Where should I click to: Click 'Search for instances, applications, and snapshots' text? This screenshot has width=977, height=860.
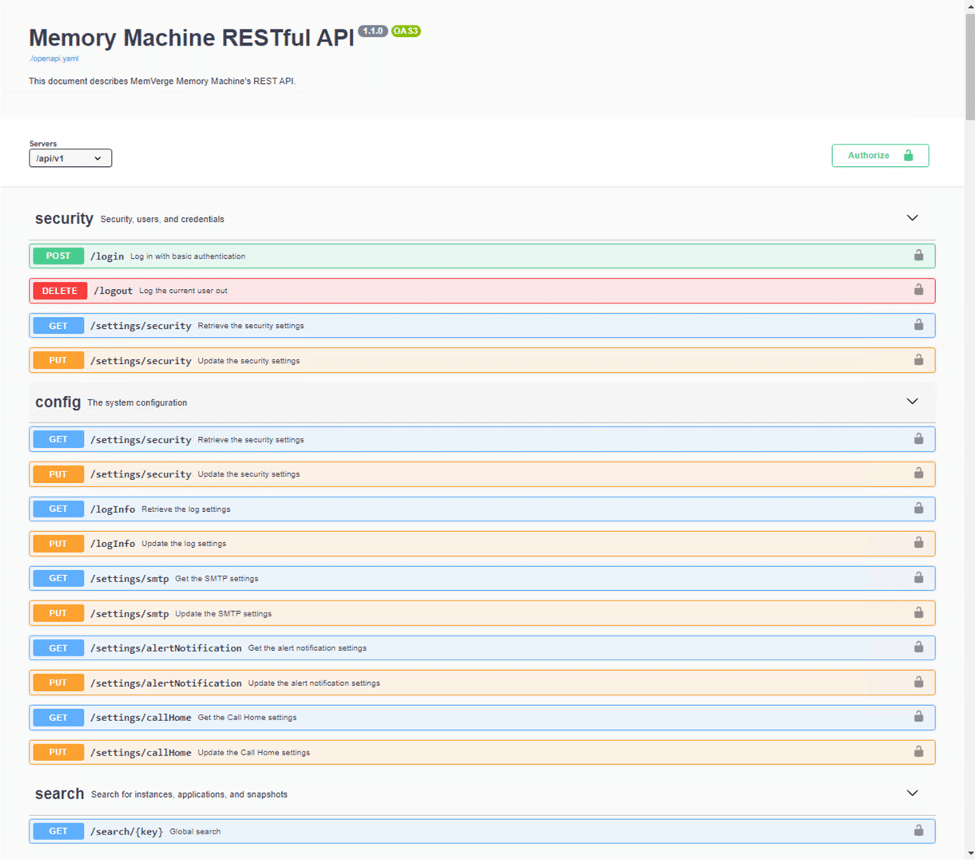coord(189,795)
